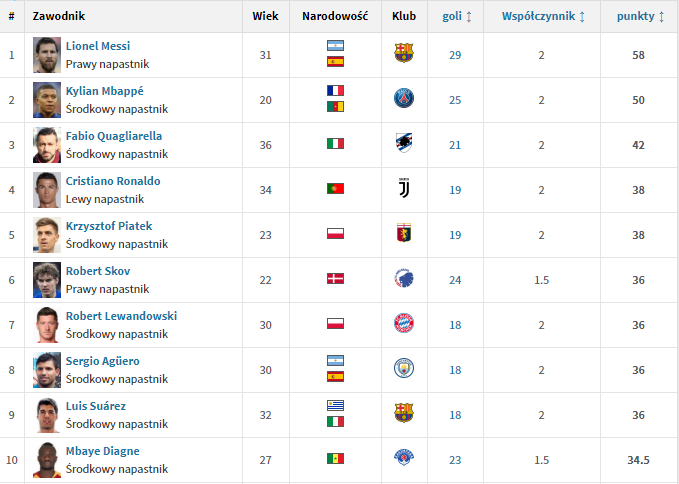
Task: Open Robert Lewandowski's profile link
Action: (121, 316)
